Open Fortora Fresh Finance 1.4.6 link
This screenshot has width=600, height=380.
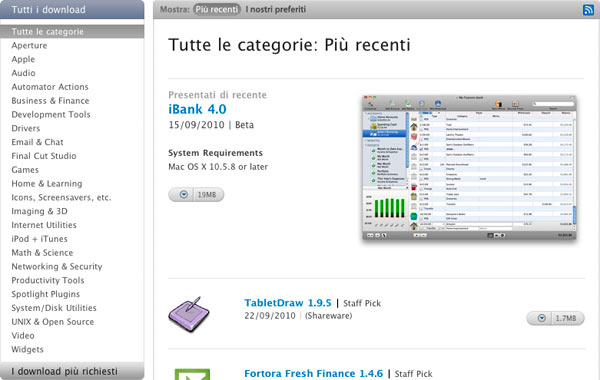coord(313,373)
